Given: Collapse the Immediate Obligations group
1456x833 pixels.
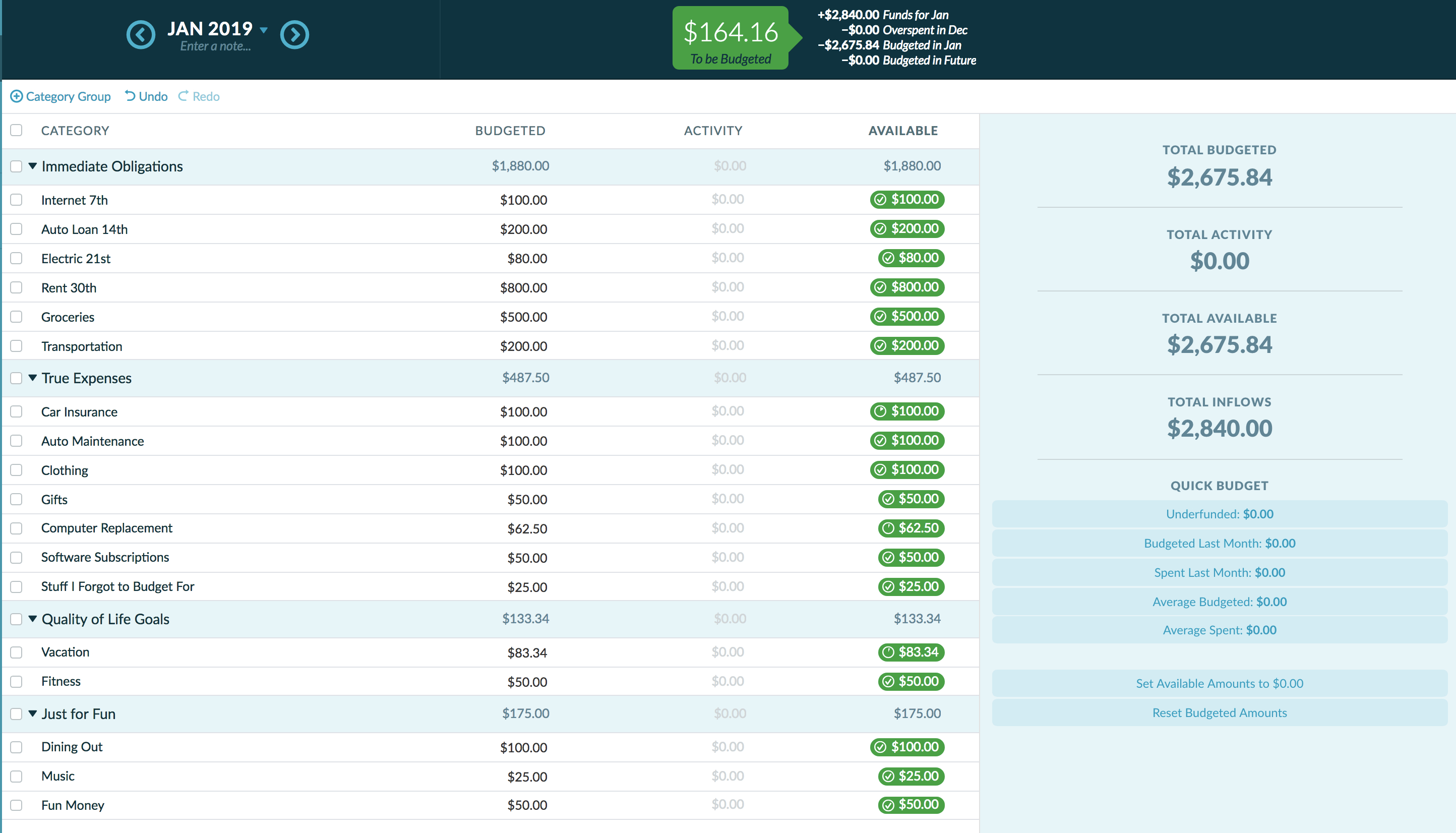Looking at the screenshot, I should (x=33, y=166).
